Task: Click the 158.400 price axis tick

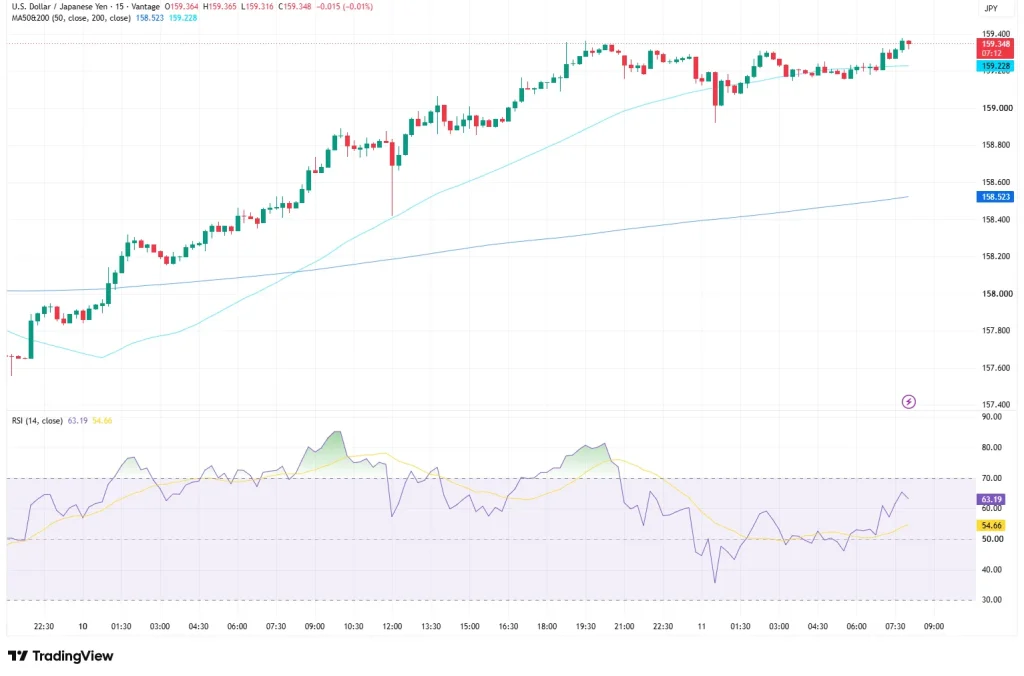Action: pos(997,219)
